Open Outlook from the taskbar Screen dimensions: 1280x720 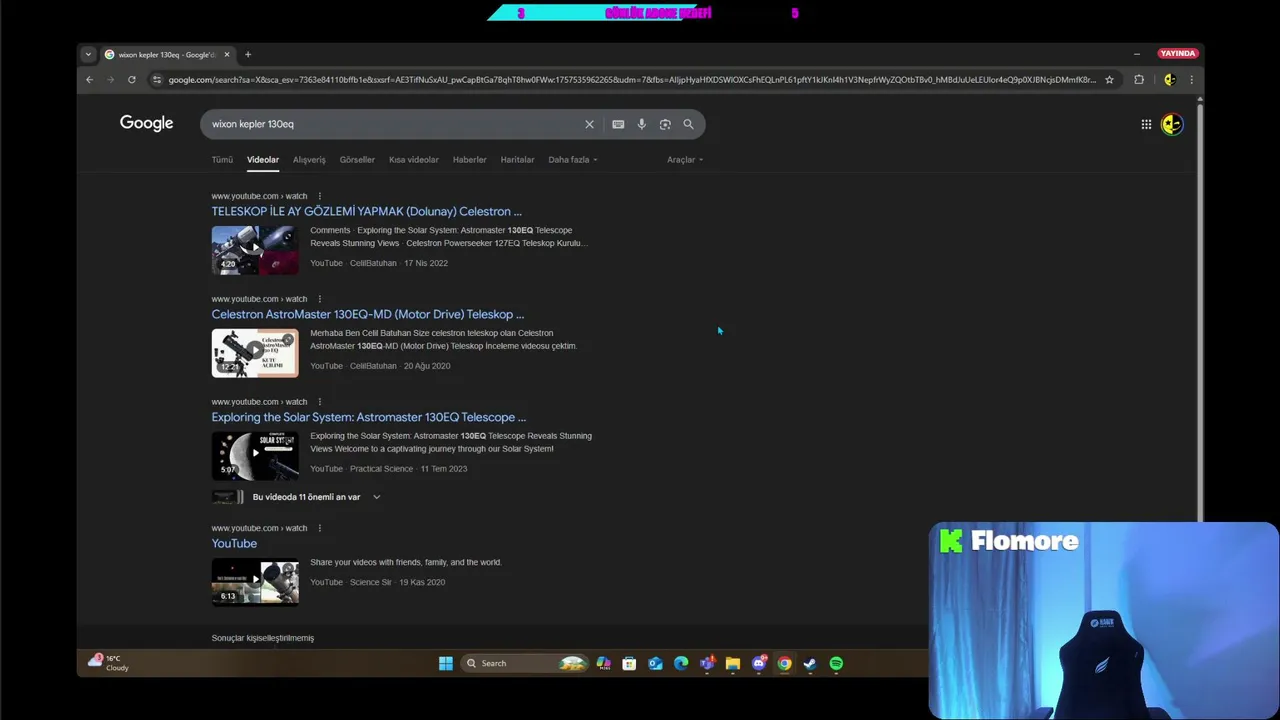(x=655, y=663)
